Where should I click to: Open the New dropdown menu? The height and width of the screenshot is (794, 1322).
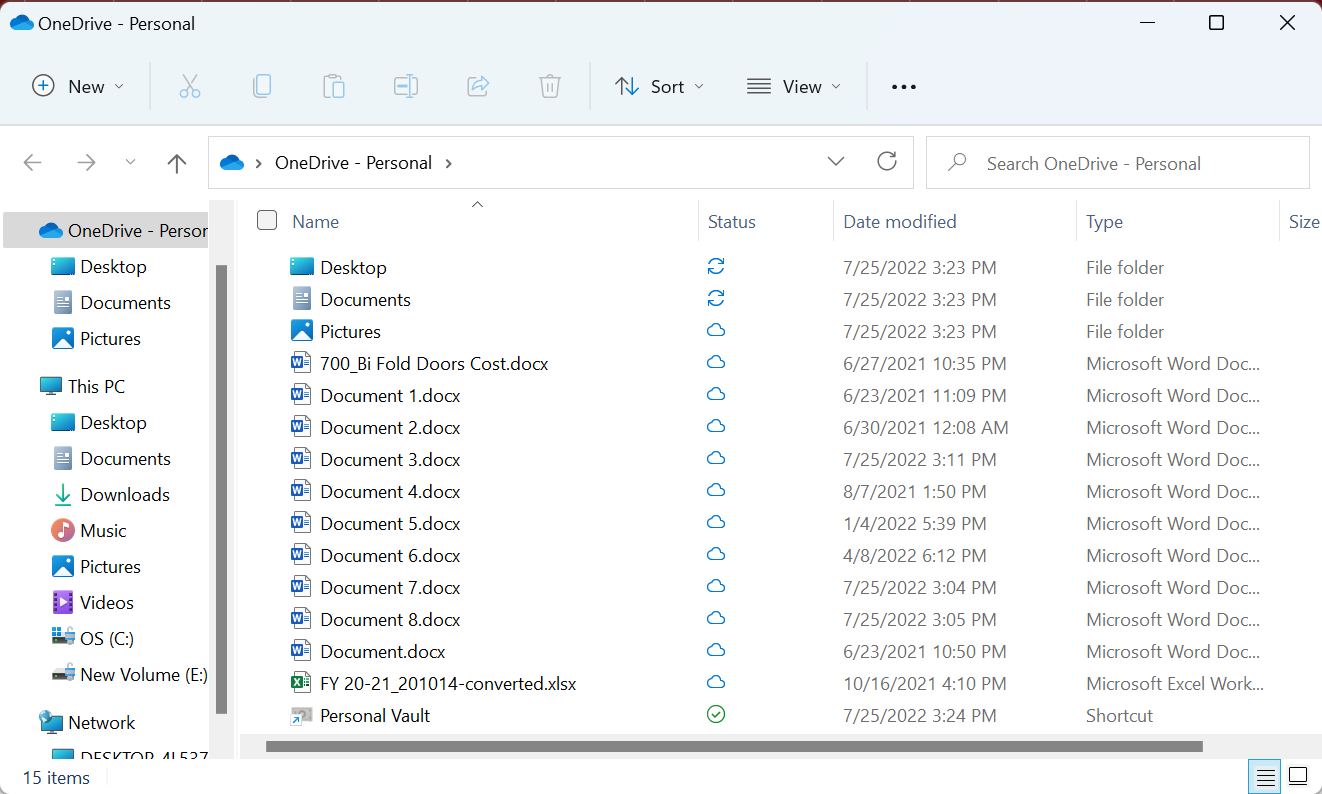click(78, 87)
